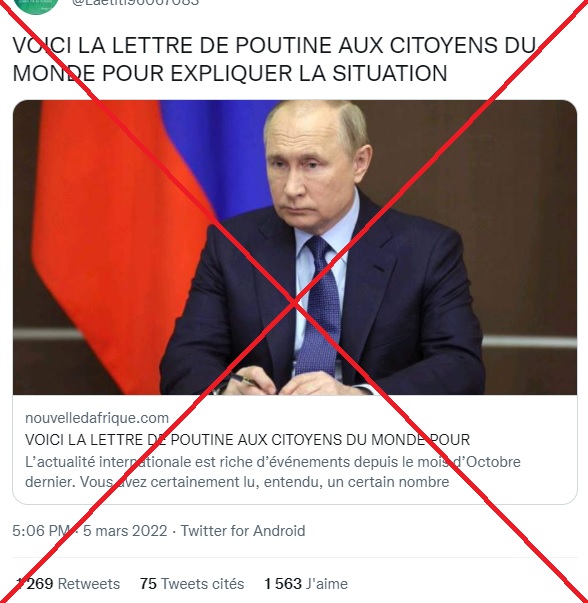Select tweet text "MONDE POUR EXPLIQUER LA SITUATION"
588x603 pixels.
coord(230,73)
